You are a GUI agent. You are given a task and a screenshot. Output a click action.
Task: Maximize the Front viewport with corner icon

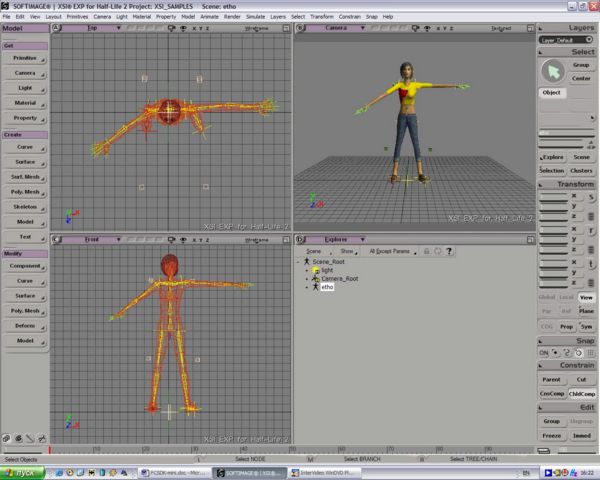point(286,240)
